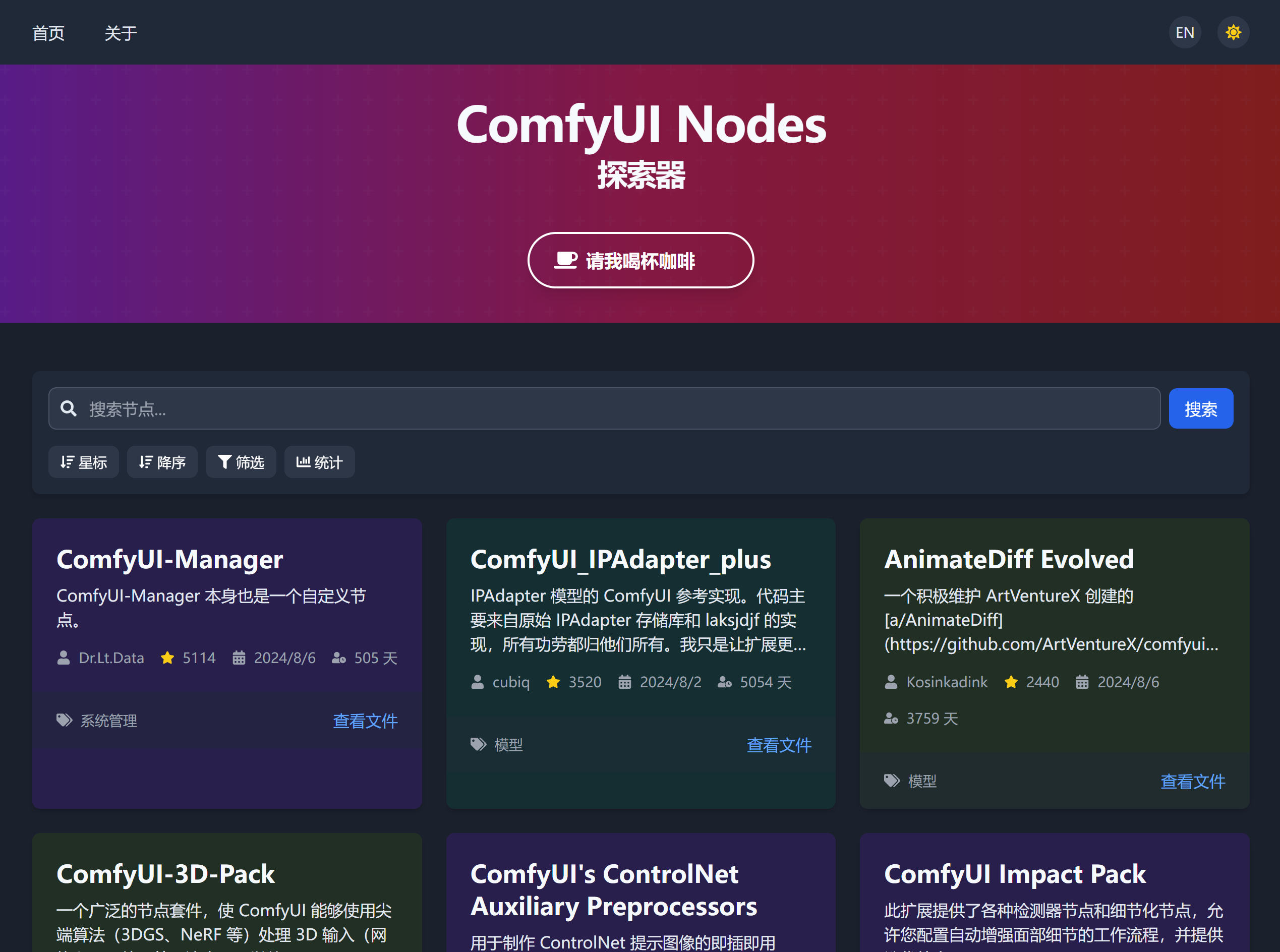Click the 2440 star count
The image size is (1280, 952).
tap(1042, 682)
